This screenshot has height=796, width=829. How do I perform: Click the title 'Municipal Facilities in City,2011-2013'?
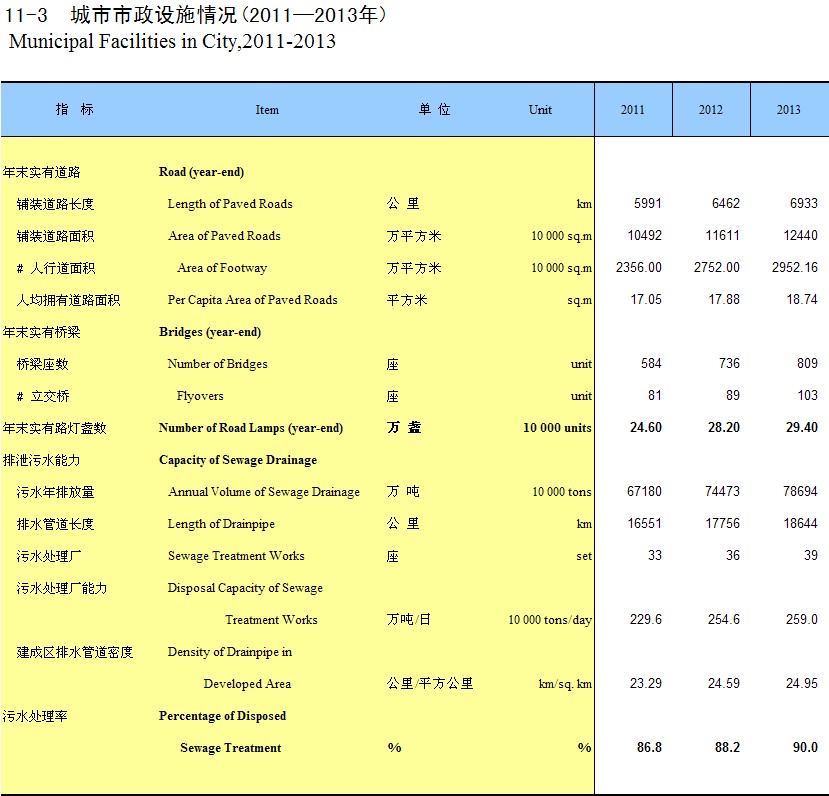pos(172,42)
